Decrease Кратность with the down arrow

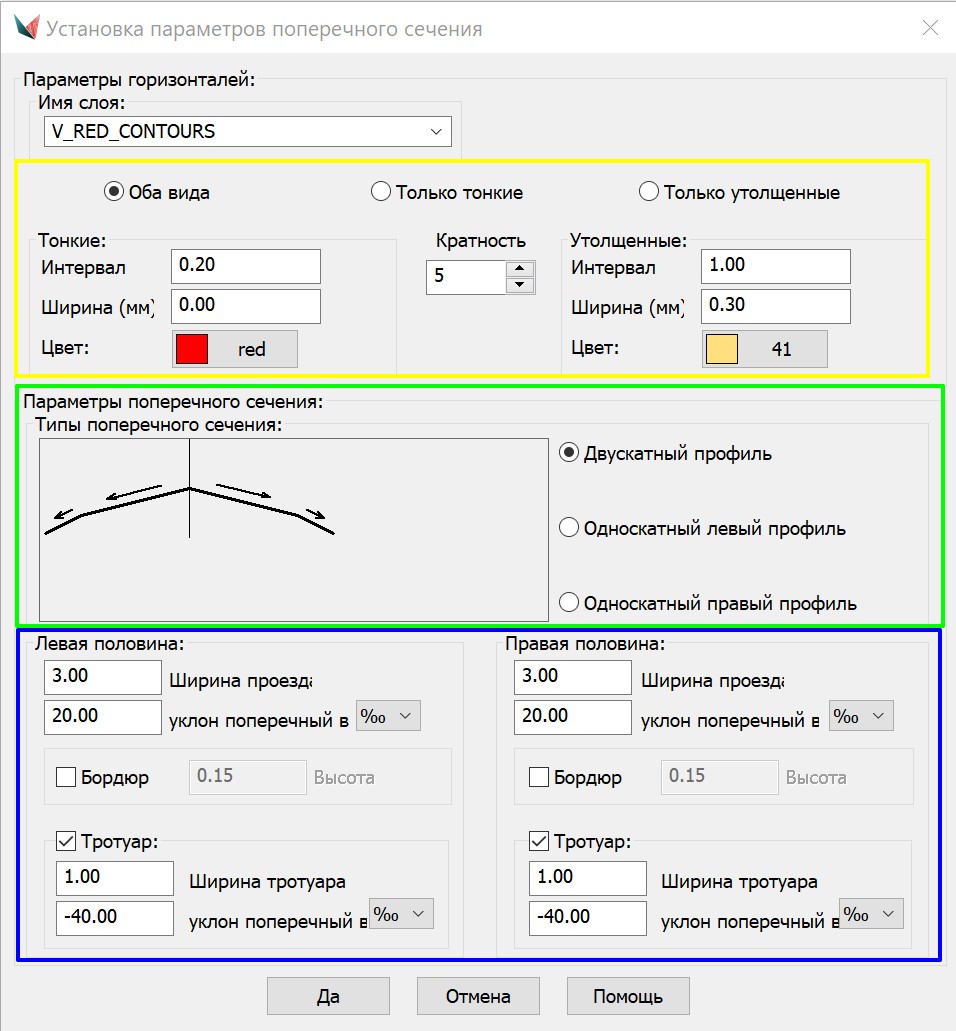coord(517,285)
